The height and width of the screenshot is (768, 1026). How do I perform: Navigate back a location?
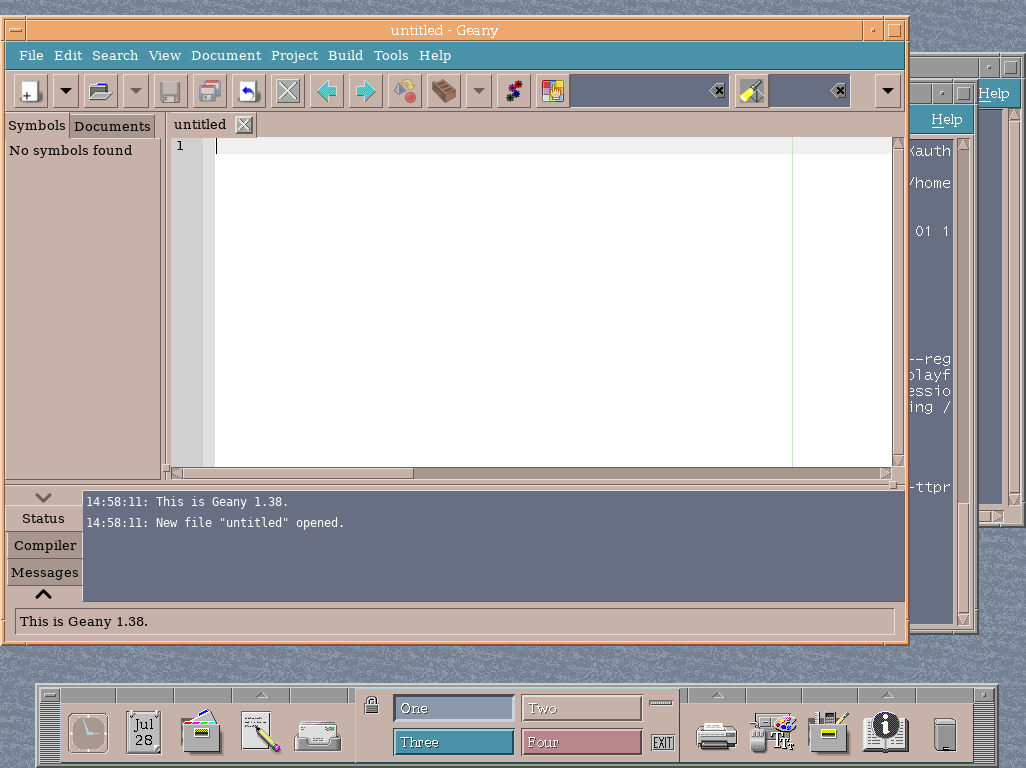click(x=325, y=91)
